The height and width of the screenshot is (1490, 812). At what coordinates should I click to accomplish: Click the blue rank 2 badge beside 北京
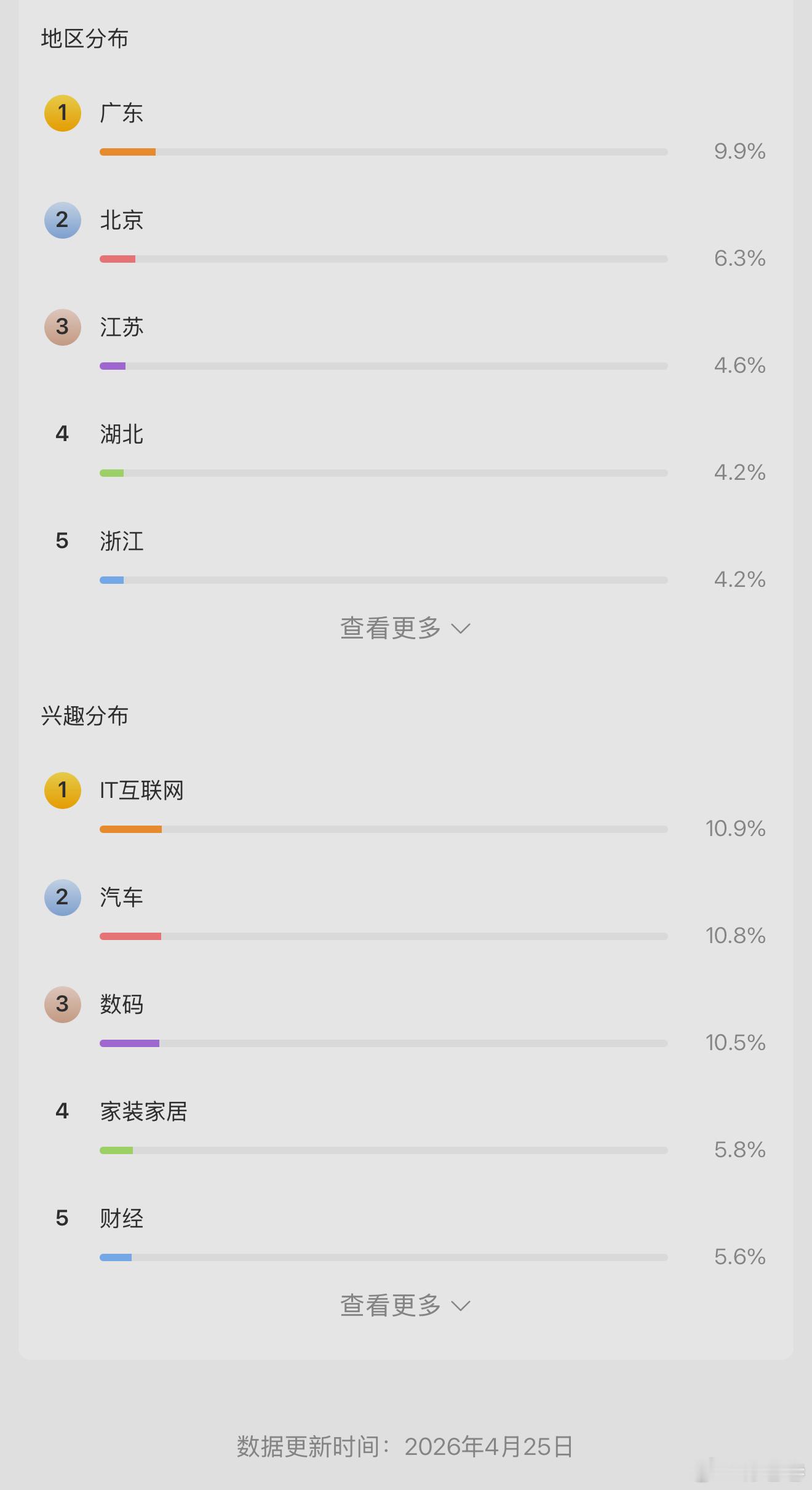pyautogui.click(x=63, y=220)
